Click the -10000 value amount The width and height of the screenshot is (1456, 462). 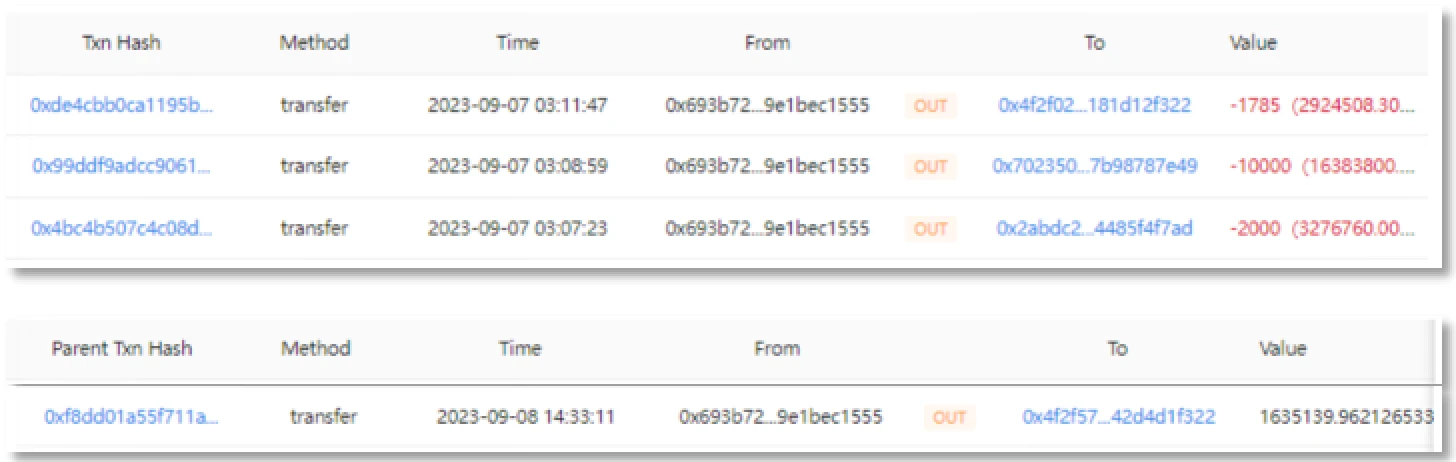(x=1260, y=166)
